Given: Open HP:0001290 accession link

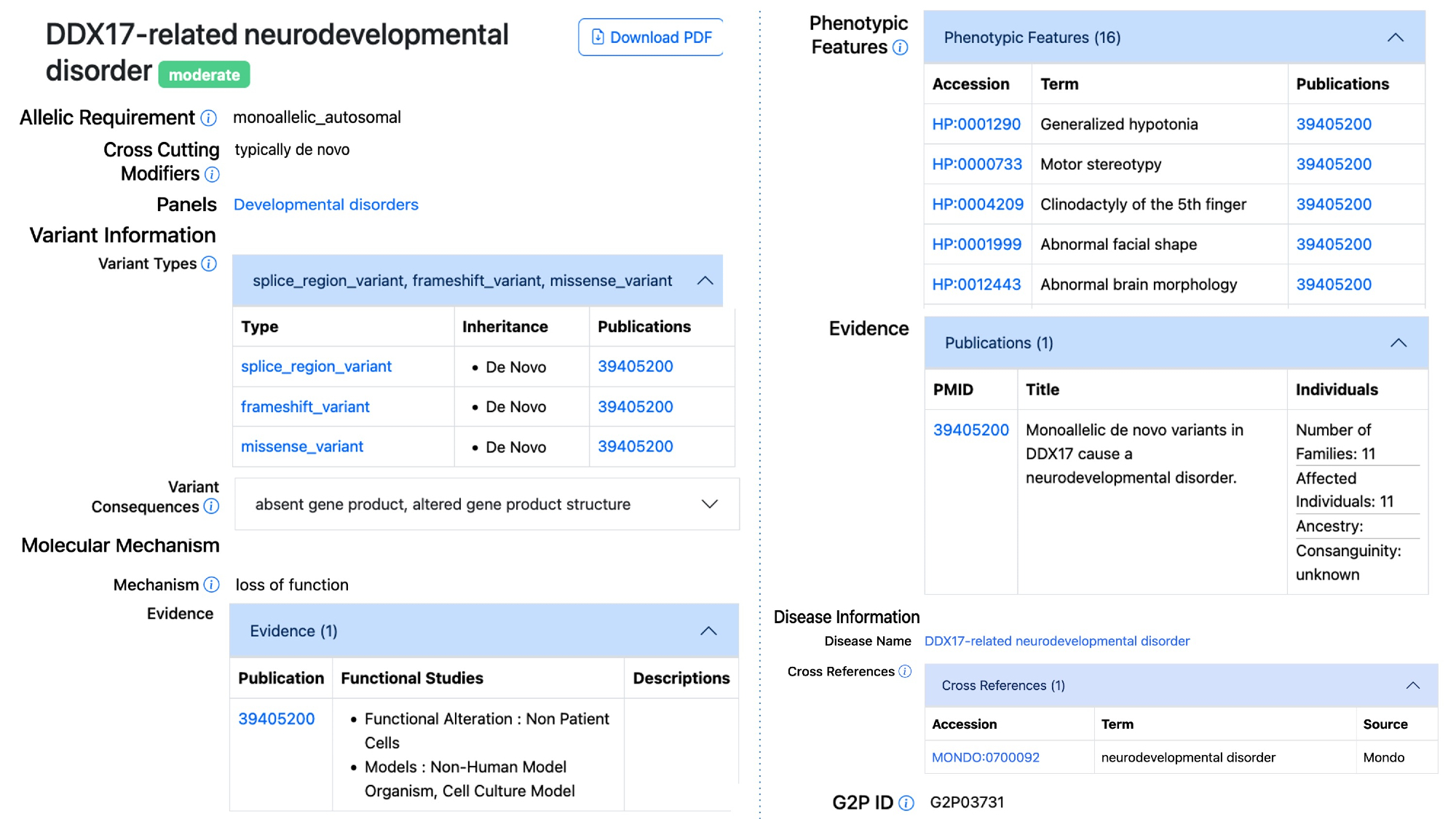Looking at the screenshot, I should point(976,124).
